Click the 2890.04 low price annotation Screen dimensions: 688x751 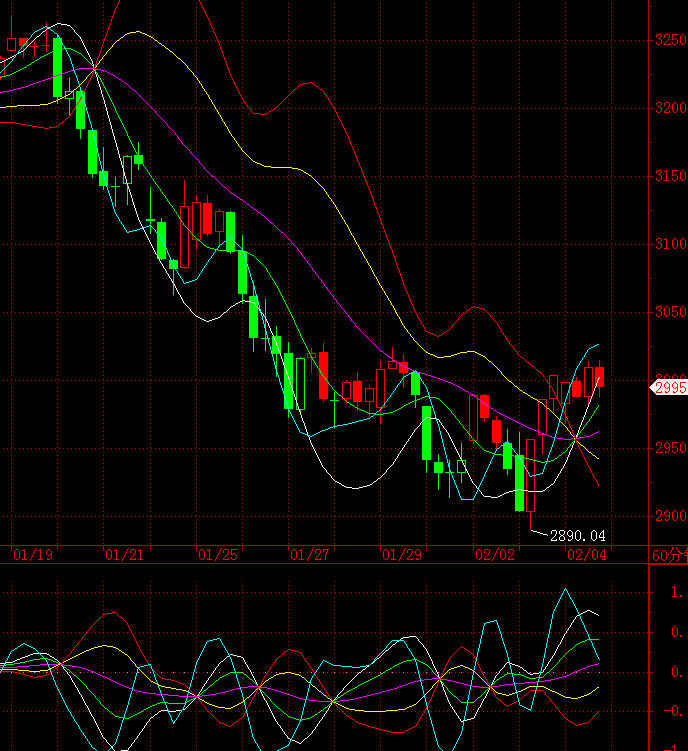pos(578,535)
